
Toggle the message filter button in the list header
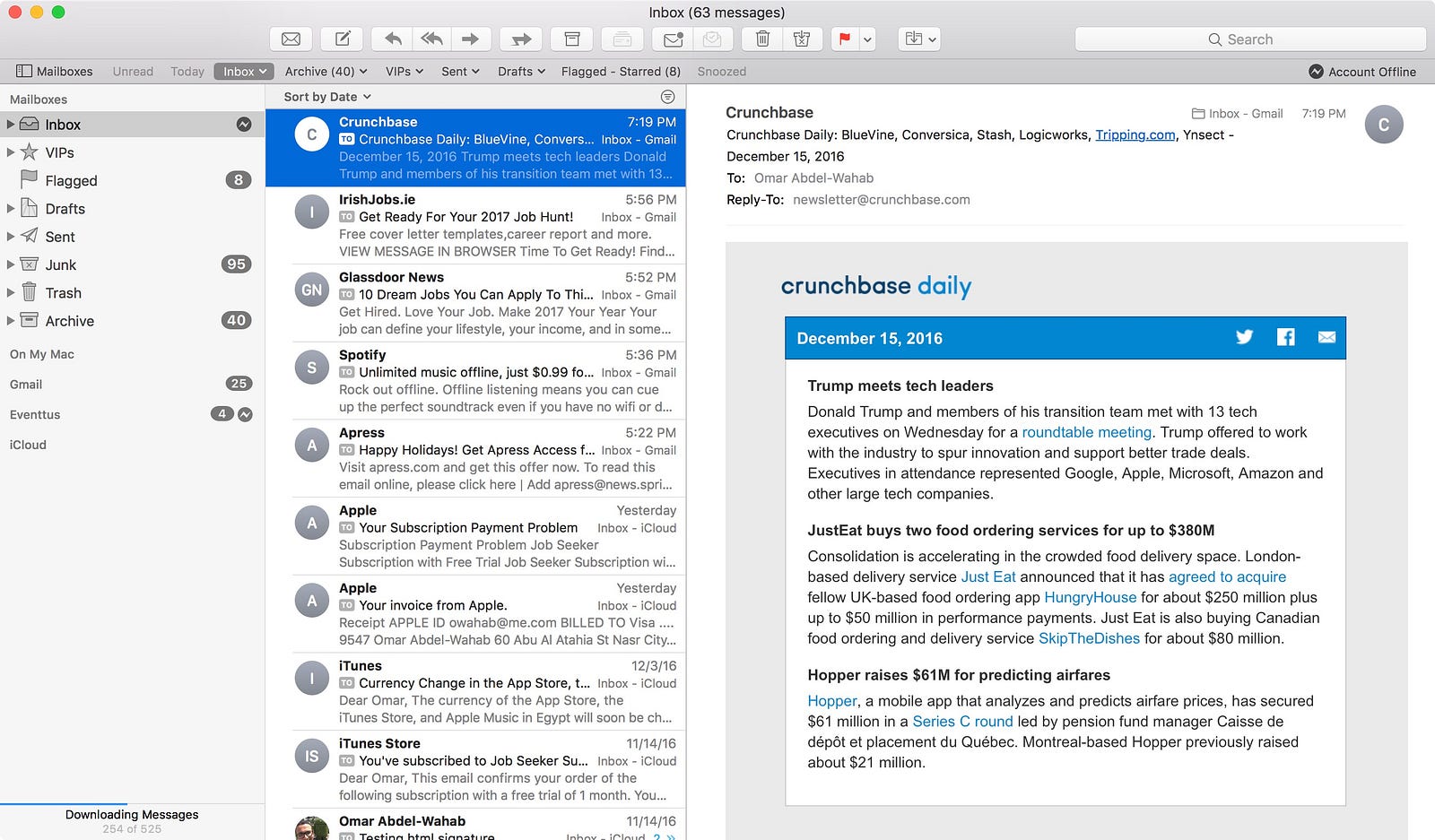point(667,97)
